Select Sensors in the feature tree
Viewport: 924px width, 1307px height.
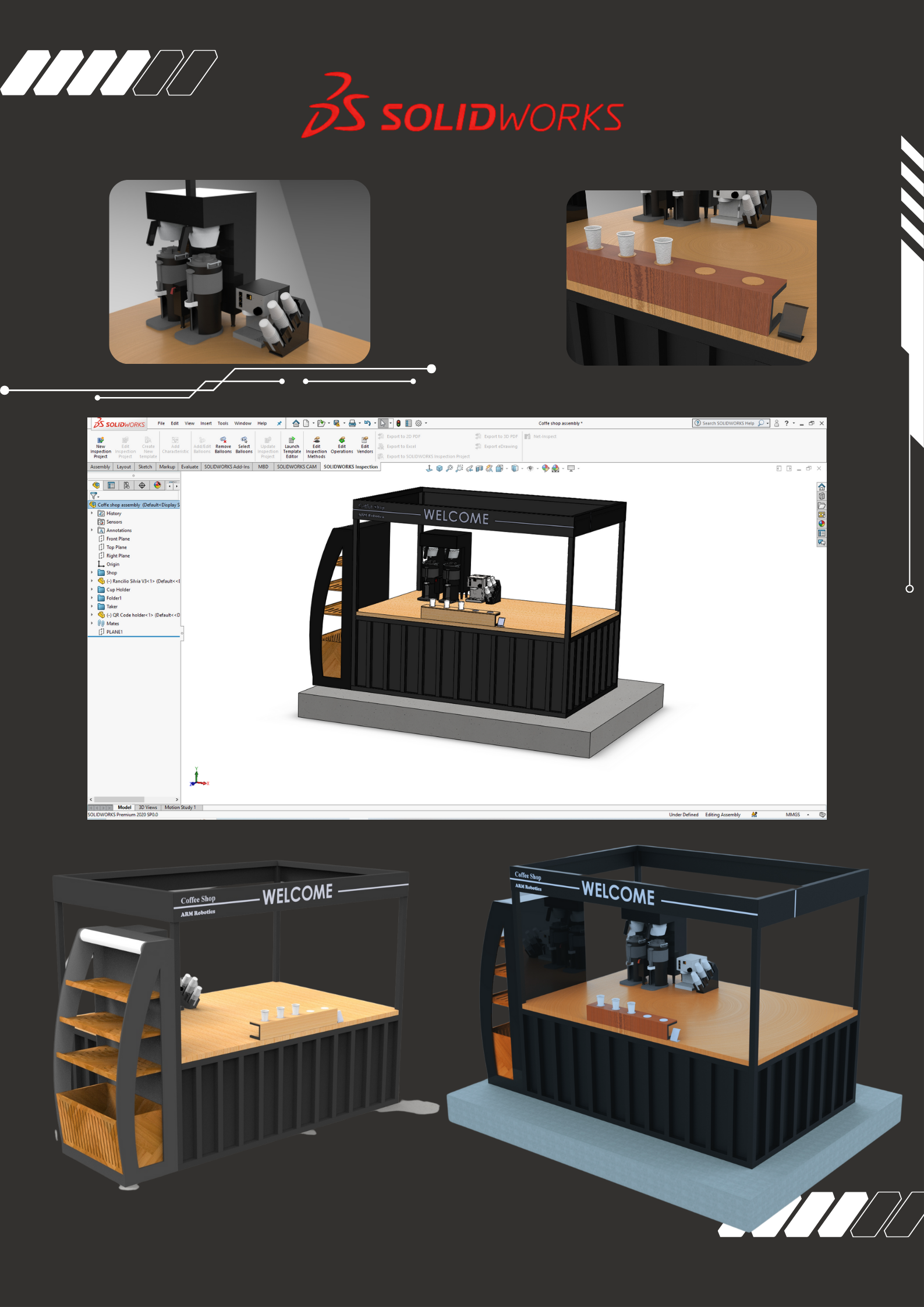[114, 522]
